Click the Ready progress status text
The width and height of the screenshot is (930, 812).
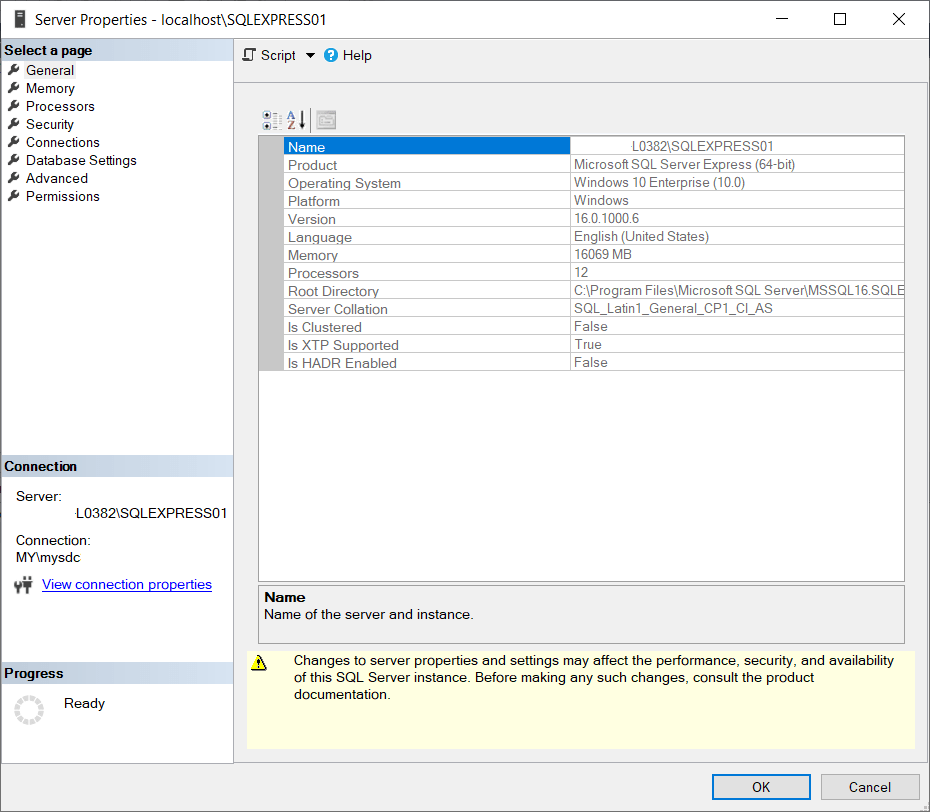[x=84, y=703]
